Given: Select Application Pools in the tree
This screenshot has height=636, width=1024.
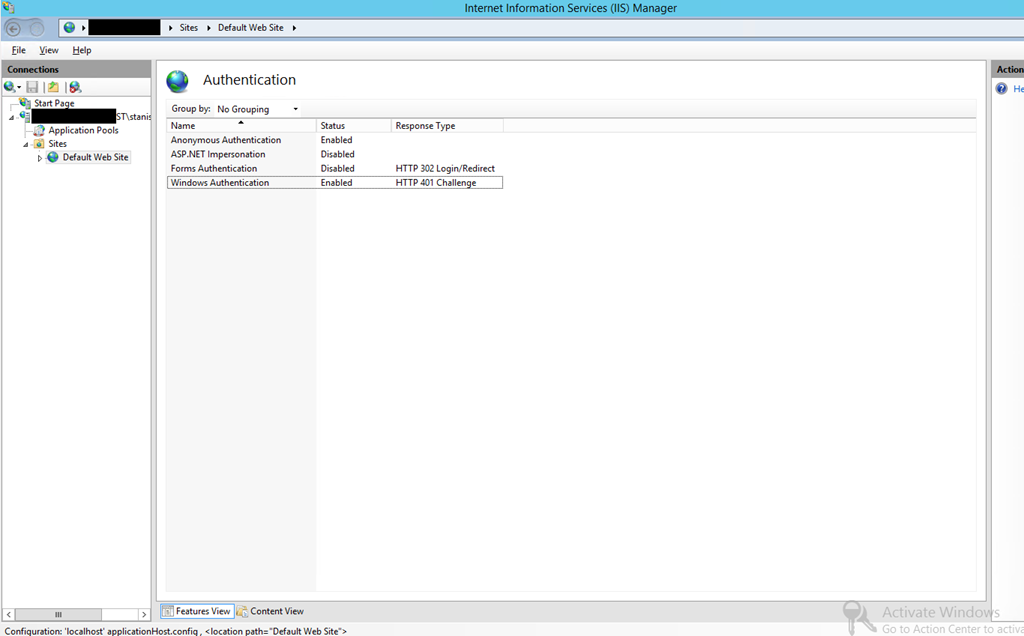Looking at the screenshot, I should [x=83, y=130].
